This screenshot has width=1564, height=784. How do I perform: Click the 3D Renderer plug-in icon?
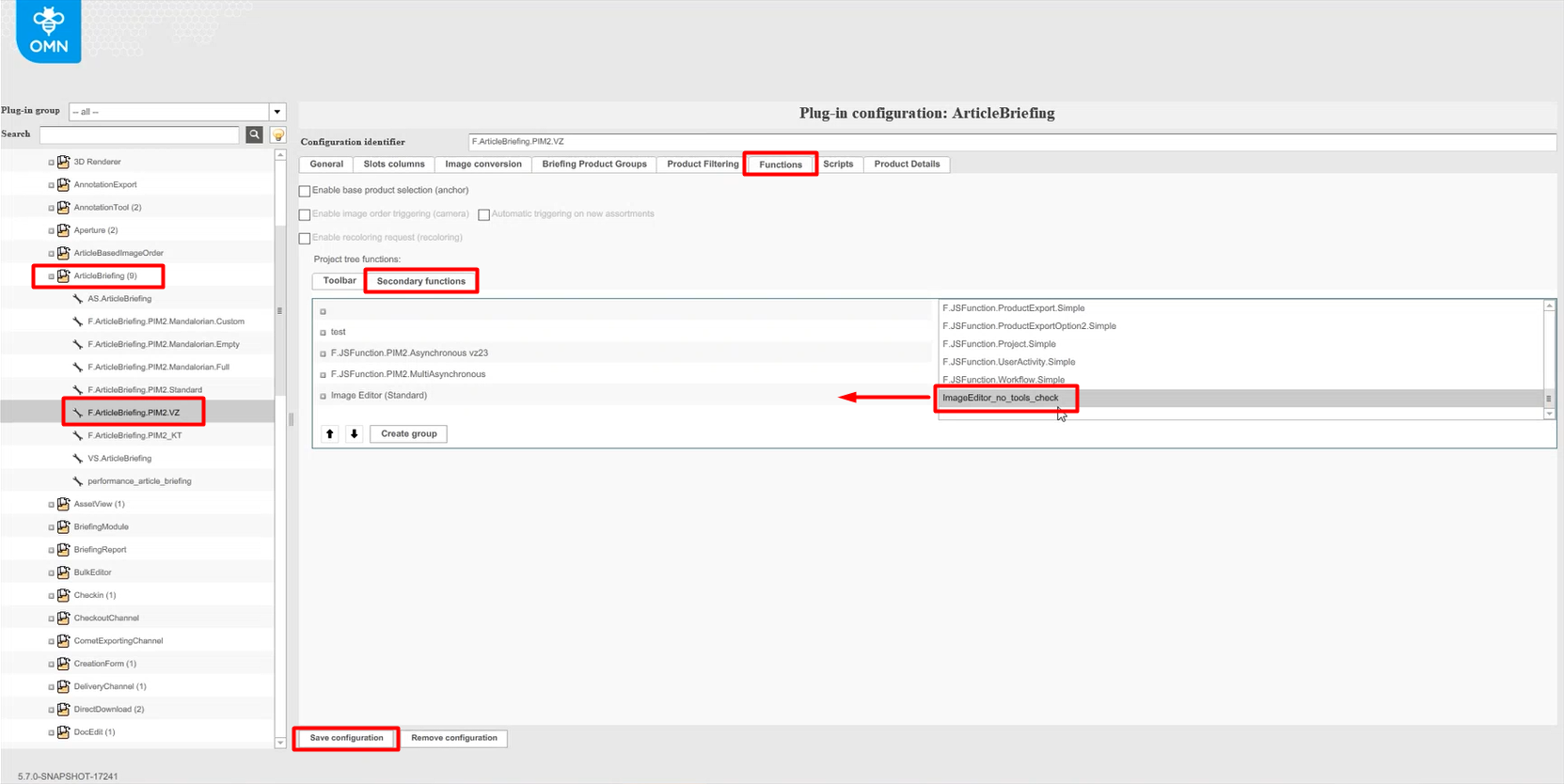click(x=64, y=162)
